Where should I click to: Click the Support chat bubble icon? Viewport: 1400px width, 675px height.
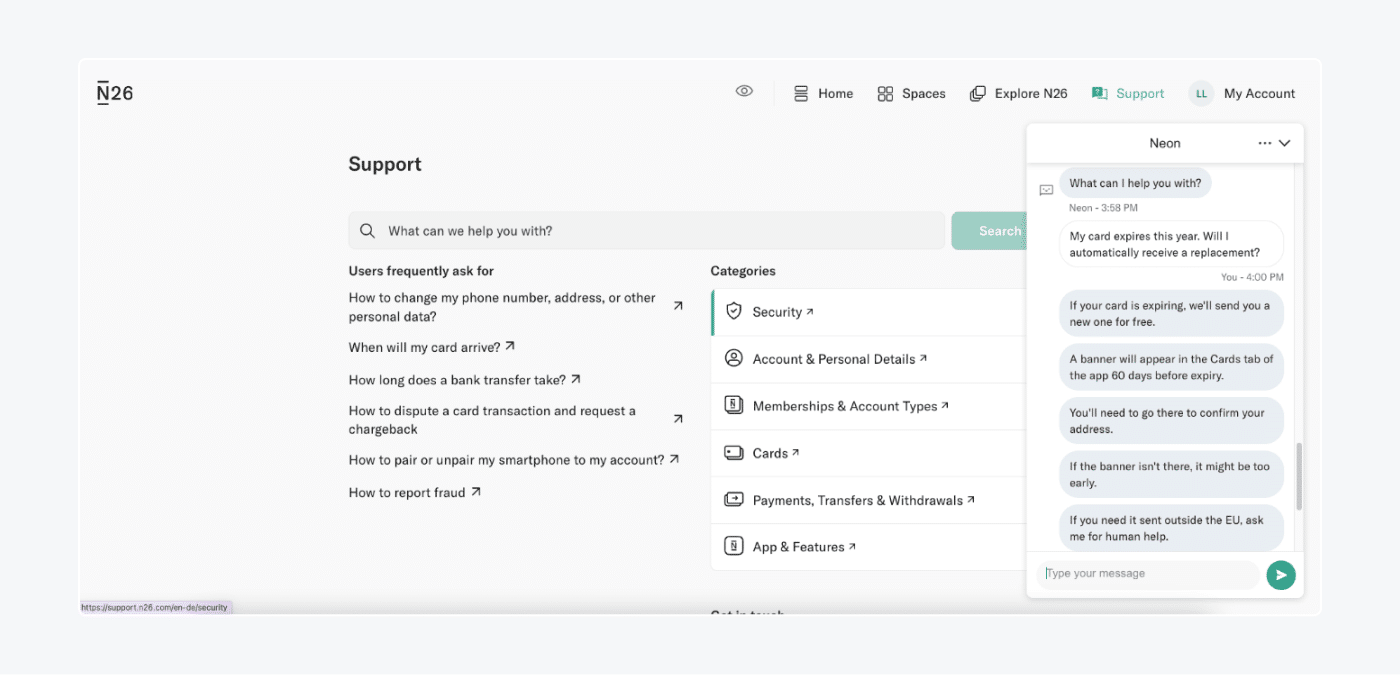(x=1100, y=93)
